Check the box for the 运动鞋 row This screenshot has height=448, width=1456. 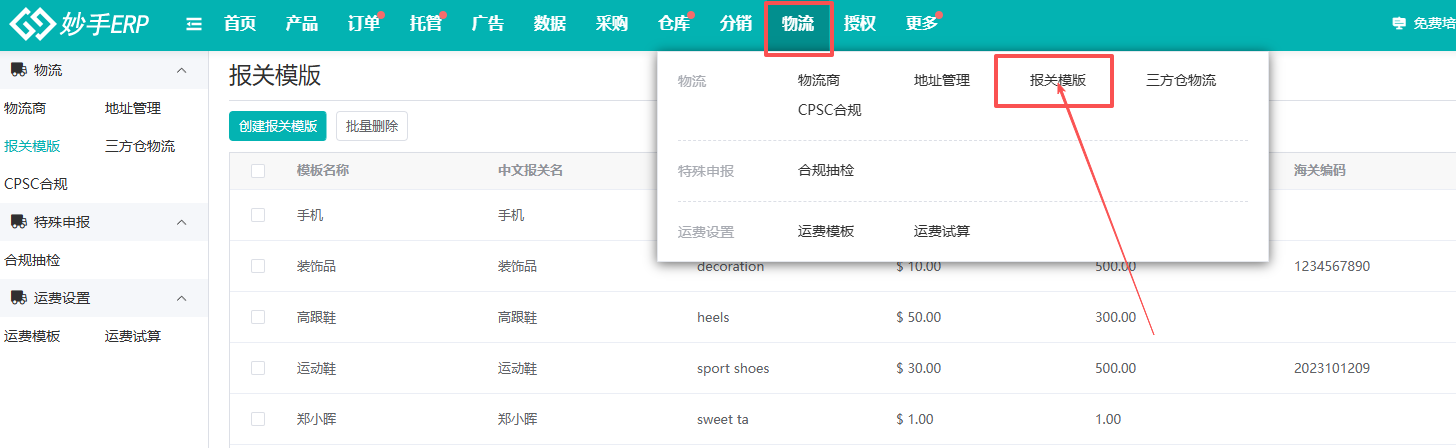(258, 368)
